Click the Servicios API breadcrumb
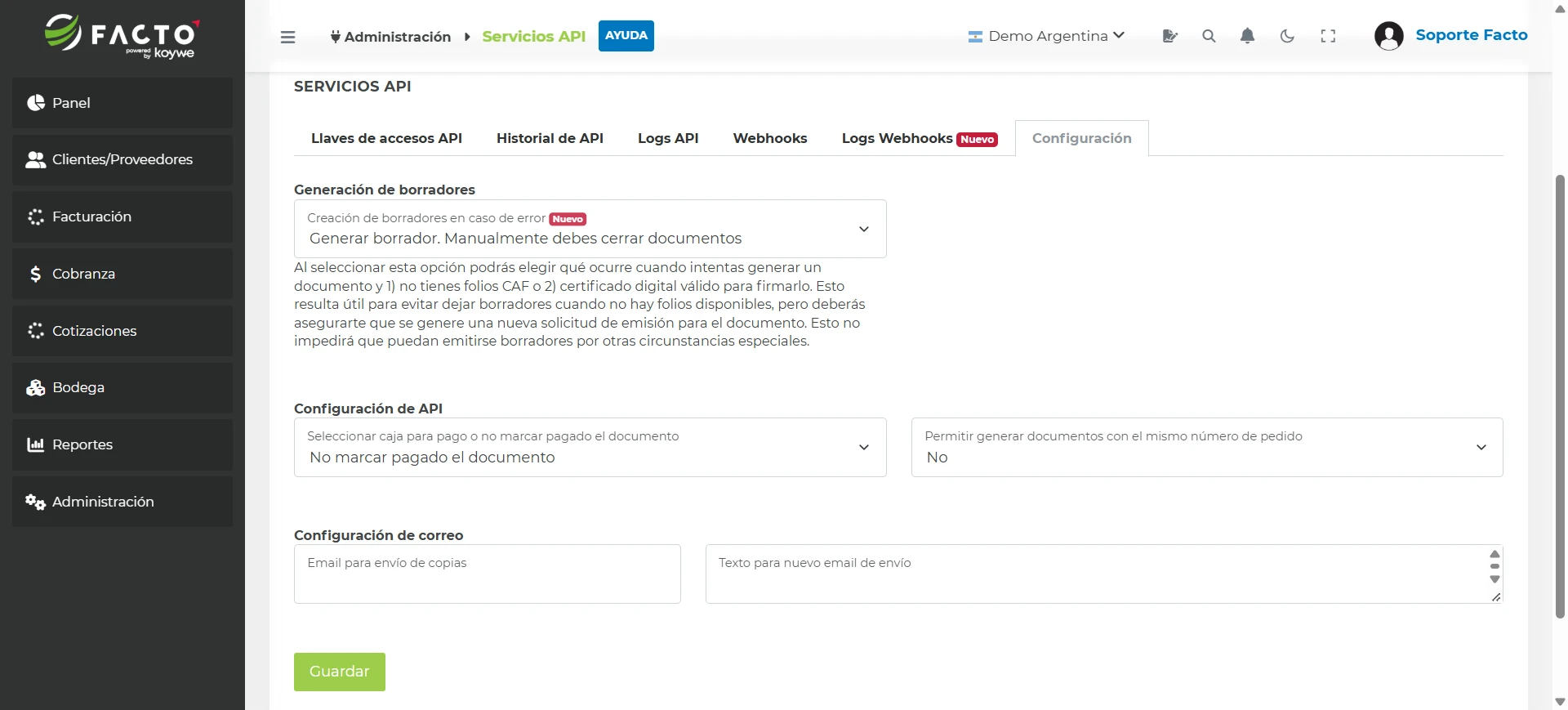The width and height of the screenshot is (1568, 710). [x=534, y=37]
